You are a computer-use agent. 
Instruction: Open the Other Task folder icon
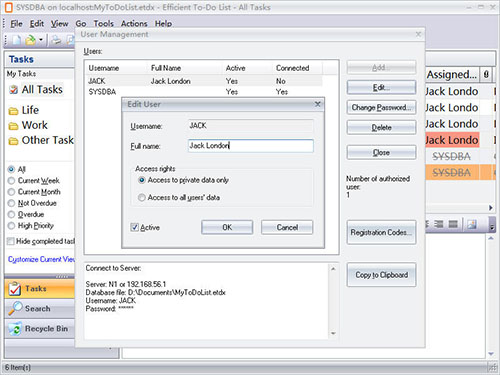tap(13, 141)
